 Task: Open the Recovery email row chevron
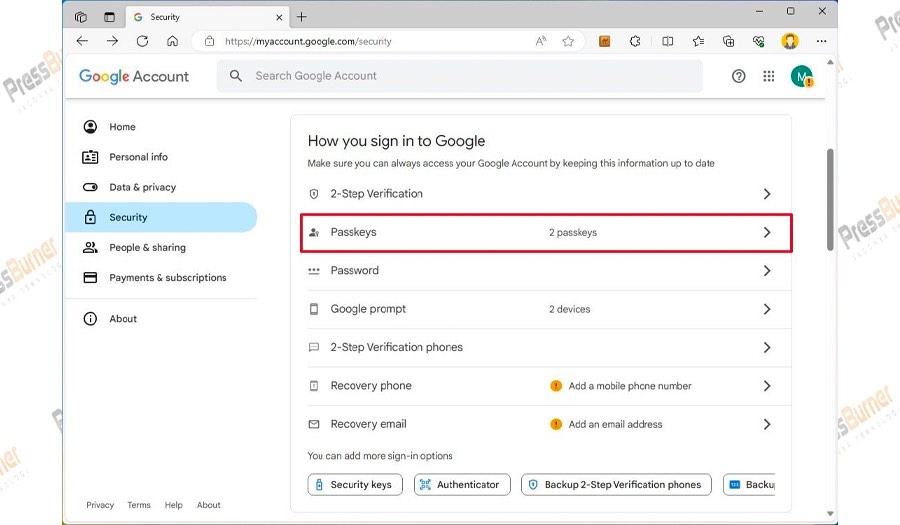[767, 424]
